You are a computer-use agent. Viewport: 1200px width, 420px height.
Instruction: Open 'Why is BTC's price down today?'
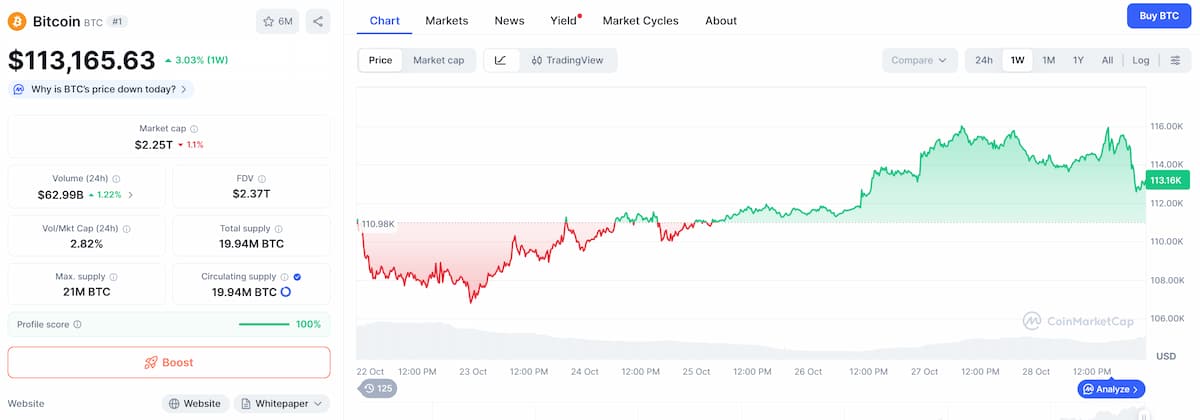(101, 89)
